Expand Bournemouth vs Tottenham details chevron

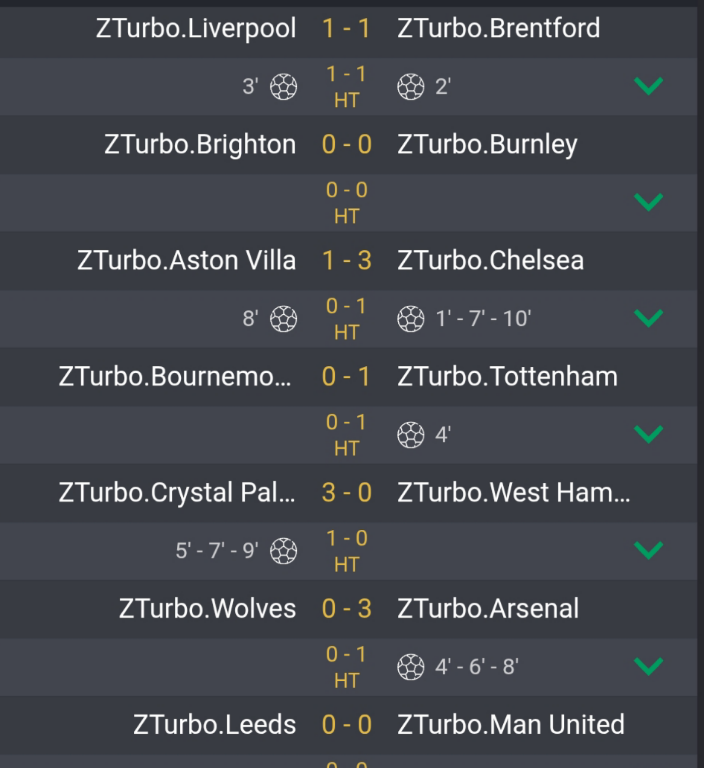coord(649,435)
